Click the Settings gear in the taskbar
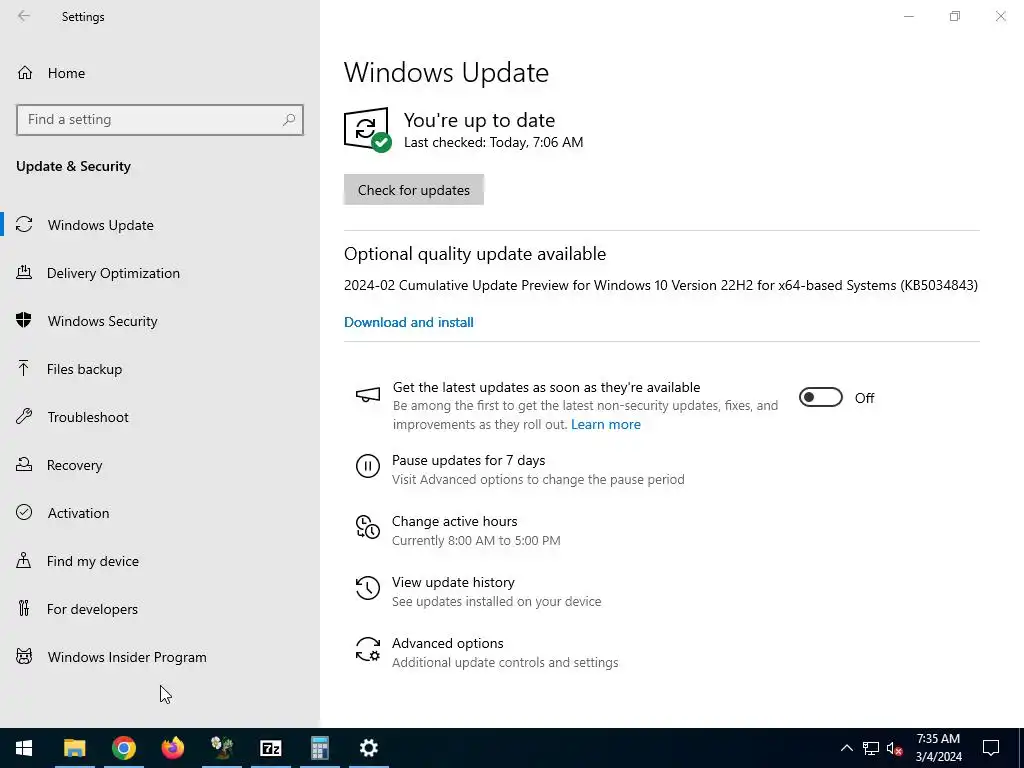Image resolution: width=1024 pixels, height=768 pixels. click(368, 748)
